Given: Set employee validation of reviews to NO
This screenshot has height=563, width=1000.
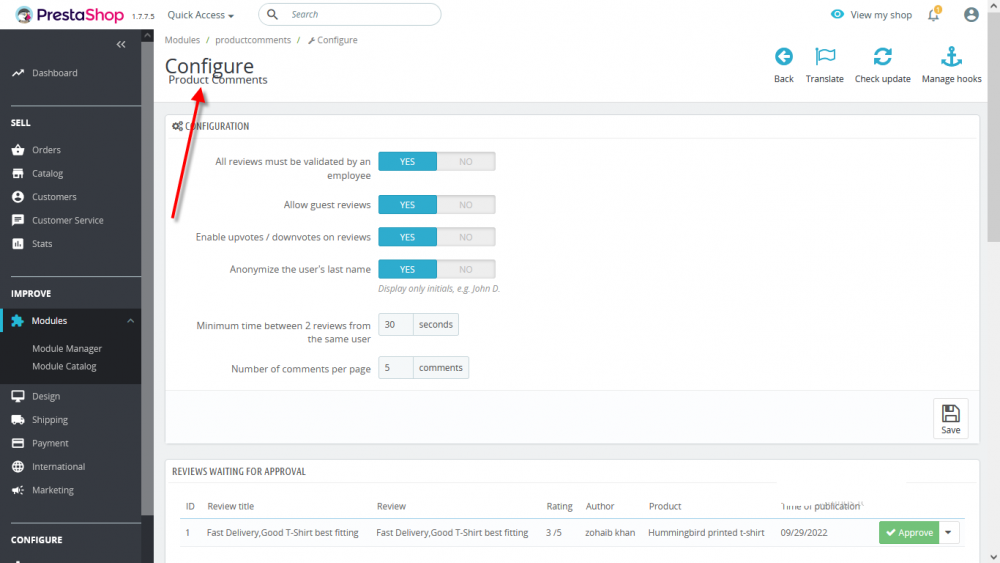Looking at the screenshot, I should (466, 161).
